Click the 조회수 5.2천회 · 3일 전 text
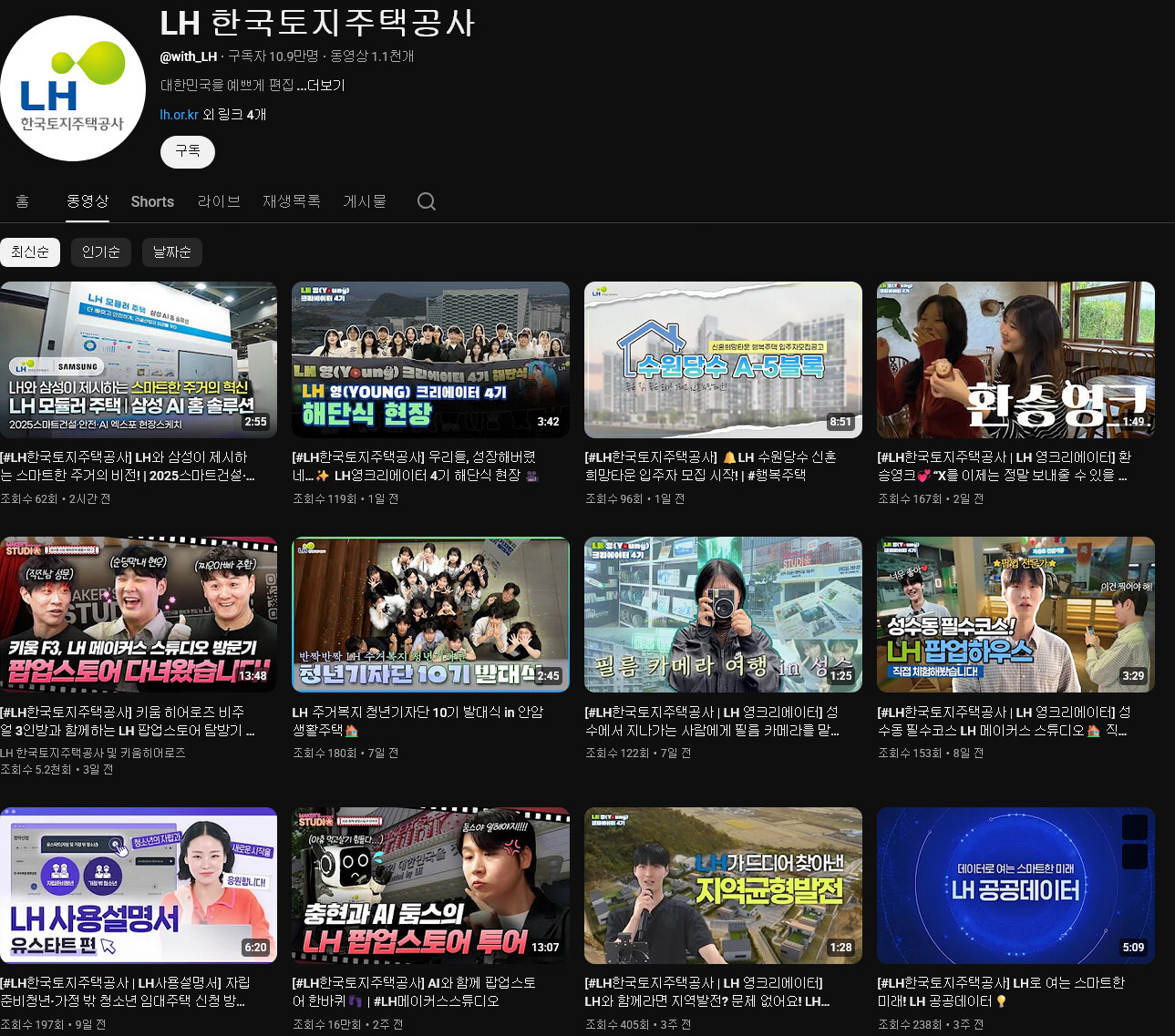The height and width of the screenshot is (1036, 1175). tap(57, 770)
